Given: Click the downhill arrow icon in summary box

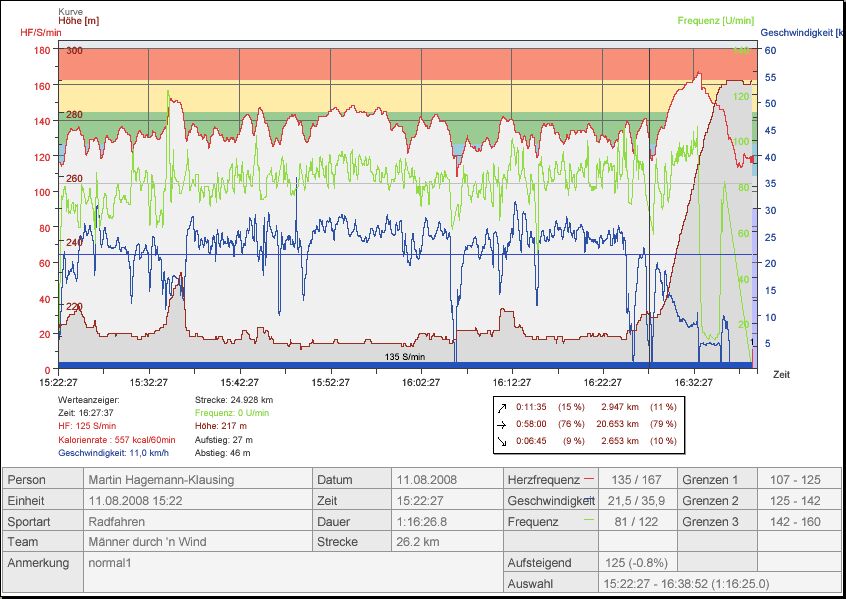Looking at the screenshot, I should tap(502, 441).
